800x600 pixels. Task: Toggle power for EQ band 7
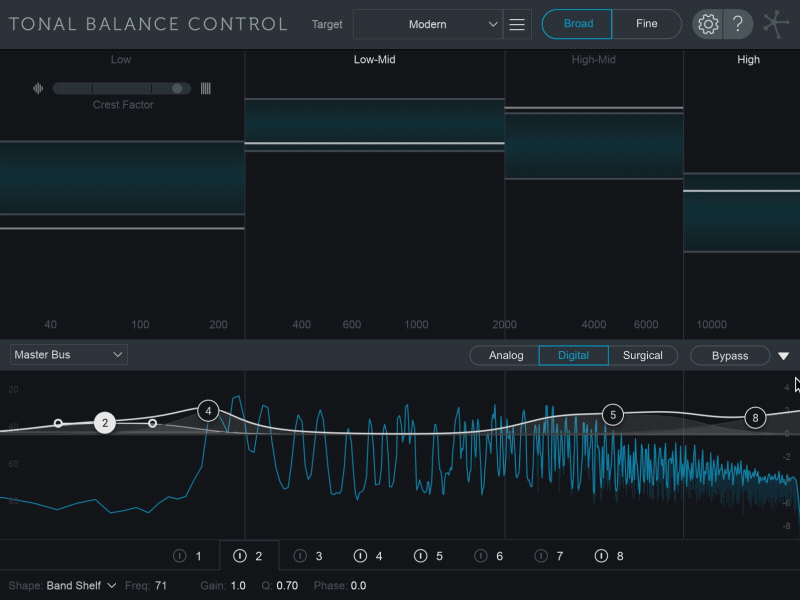[541, 556]
